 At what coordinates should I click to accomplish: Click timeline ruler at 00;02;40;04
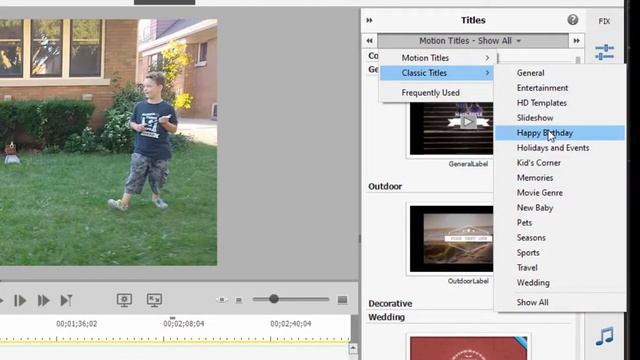[x=291, y=324]
